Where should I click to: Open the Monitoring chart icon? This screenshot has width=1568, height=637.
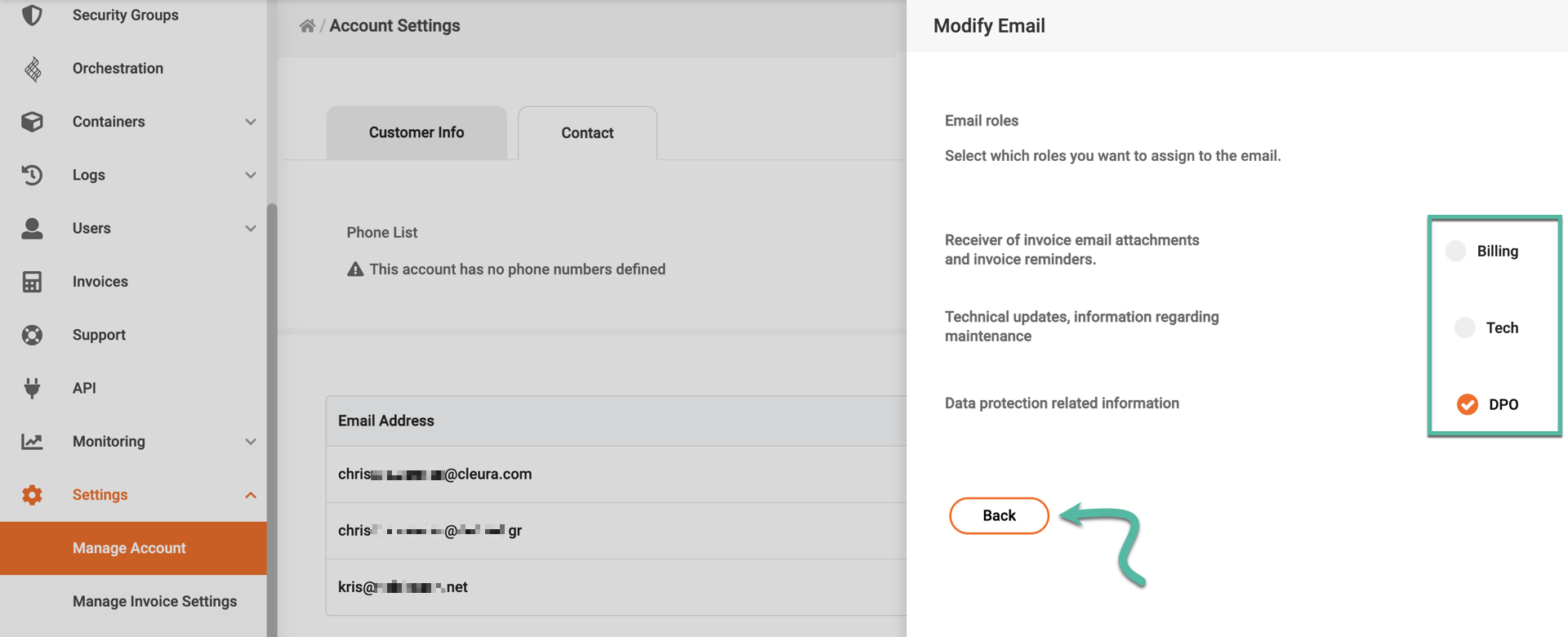[x=32, y=441]
